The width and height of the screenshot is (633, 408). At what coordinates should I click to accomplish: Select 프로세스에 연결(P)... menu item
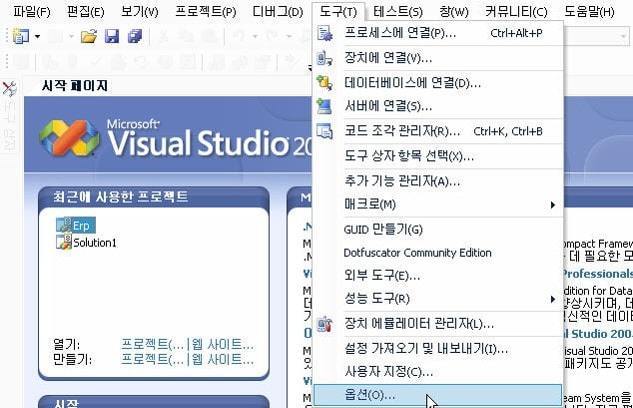(x=438, y=33)
